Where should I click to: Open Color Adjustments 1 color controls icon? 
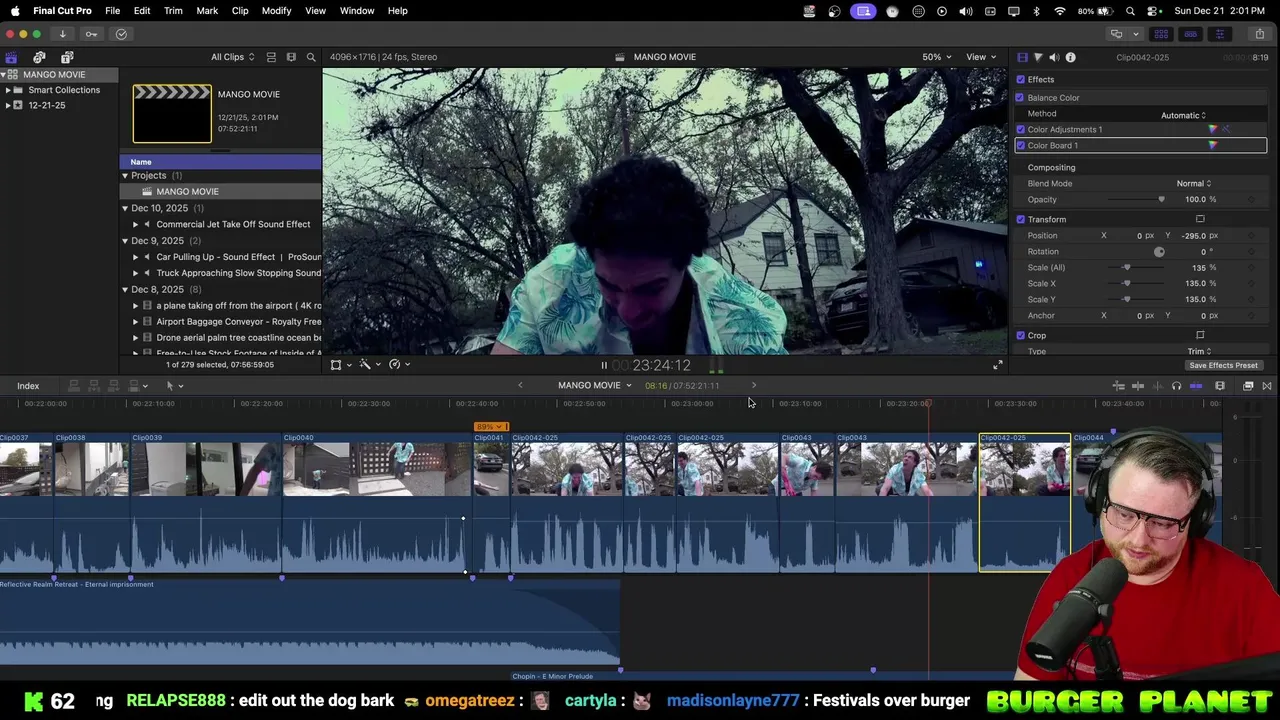(x=1213, y=129)
